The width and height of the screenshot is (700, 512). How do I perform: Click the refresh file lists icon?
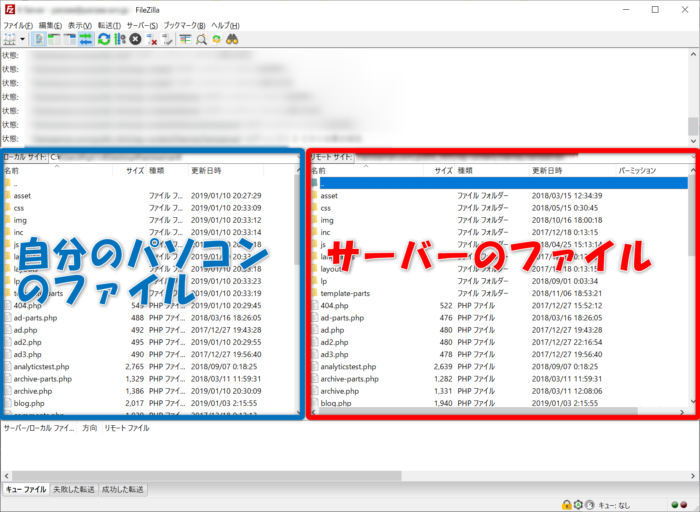(x=104, y=39)
